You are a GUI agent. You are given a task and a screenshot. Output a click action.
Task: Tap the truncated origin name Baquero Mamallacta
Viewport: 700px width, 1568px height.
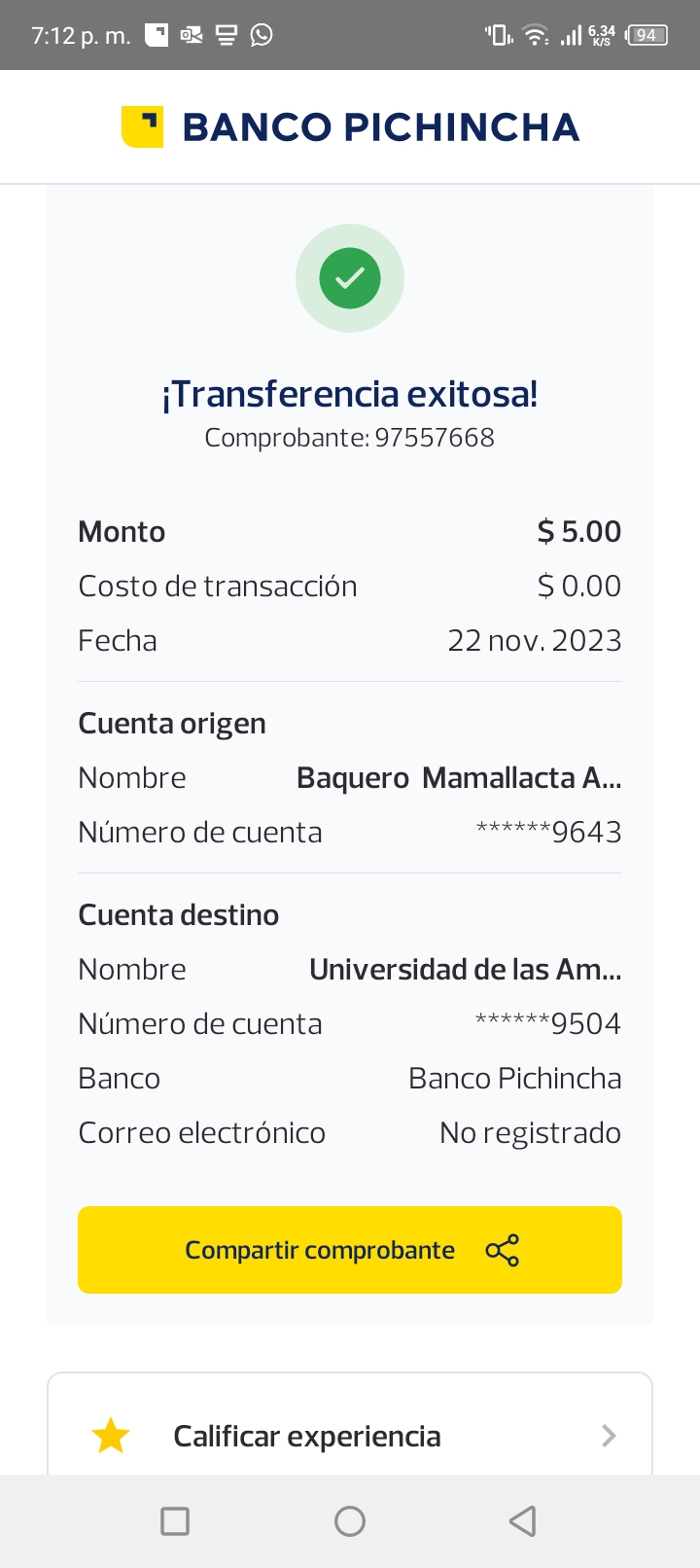[459, 778]
